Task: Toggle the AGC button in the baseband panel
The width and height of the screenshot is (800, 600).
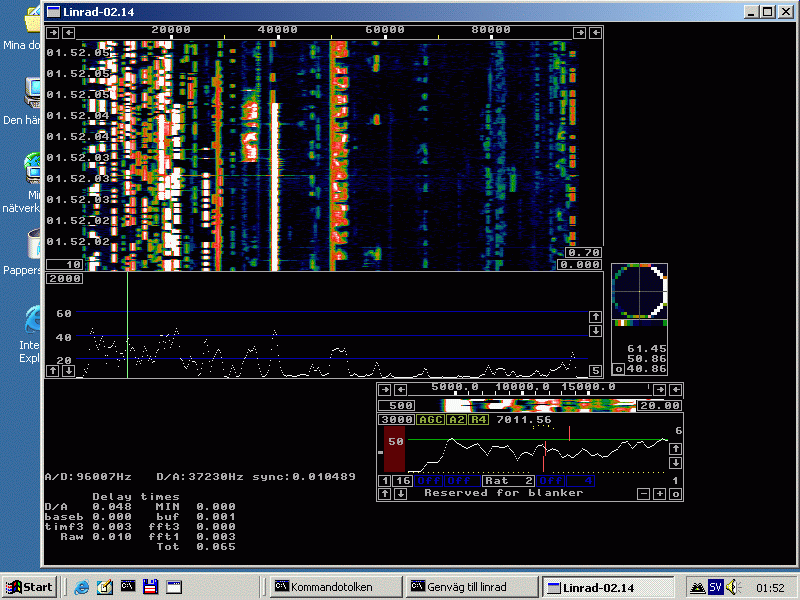Action: coord(430,420)
